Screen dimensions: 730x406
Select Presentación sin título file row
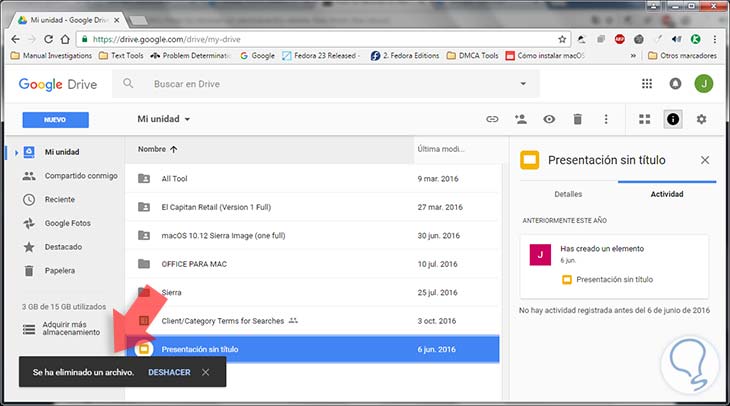[312, 349]
